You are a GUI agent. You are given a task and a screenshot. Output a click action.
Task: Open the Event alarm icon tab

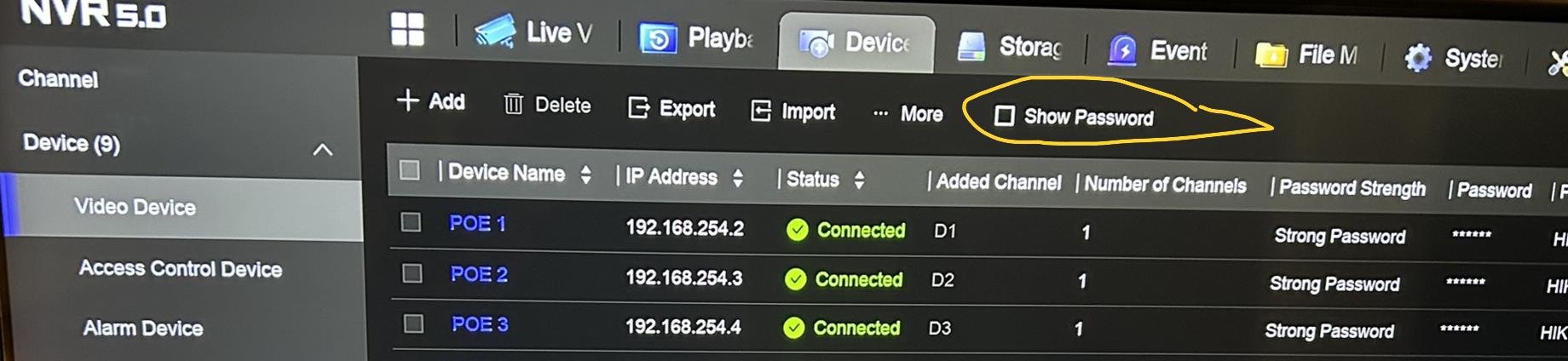(1122, 50)
